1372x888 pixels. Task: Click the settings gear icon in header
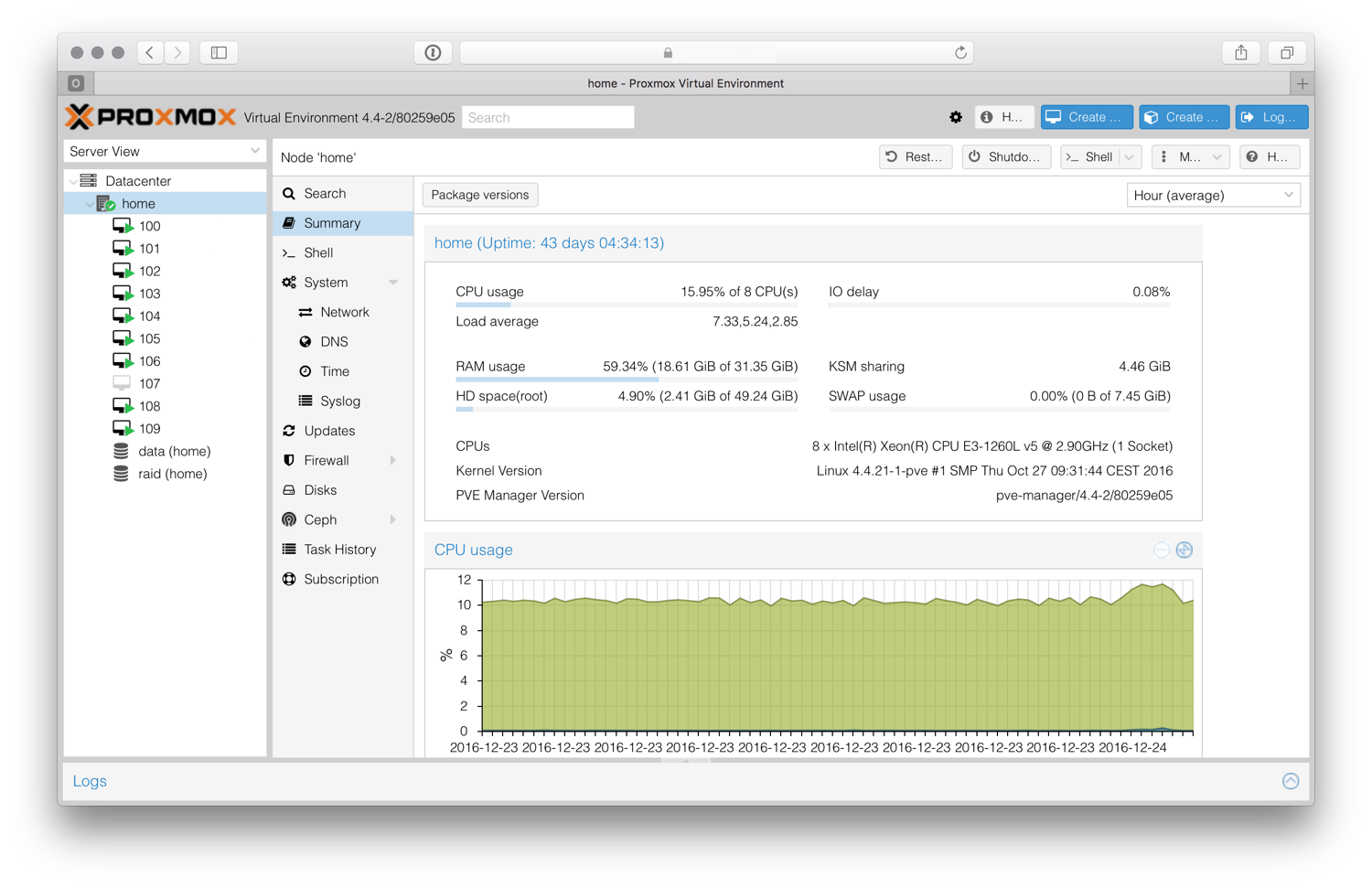(956, 117)
